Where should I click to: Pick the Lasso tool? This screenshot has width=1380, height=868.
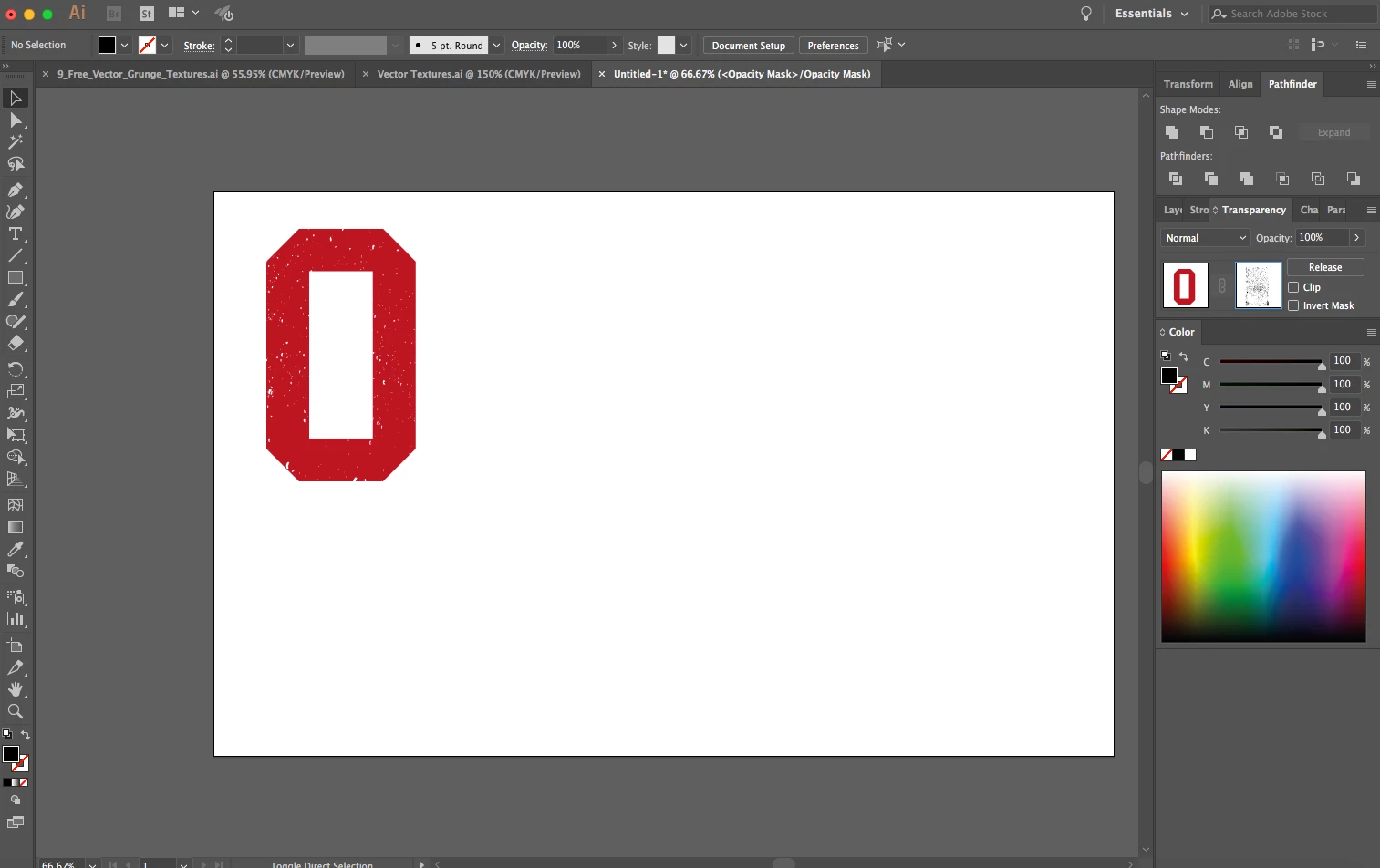pos(16,164)
